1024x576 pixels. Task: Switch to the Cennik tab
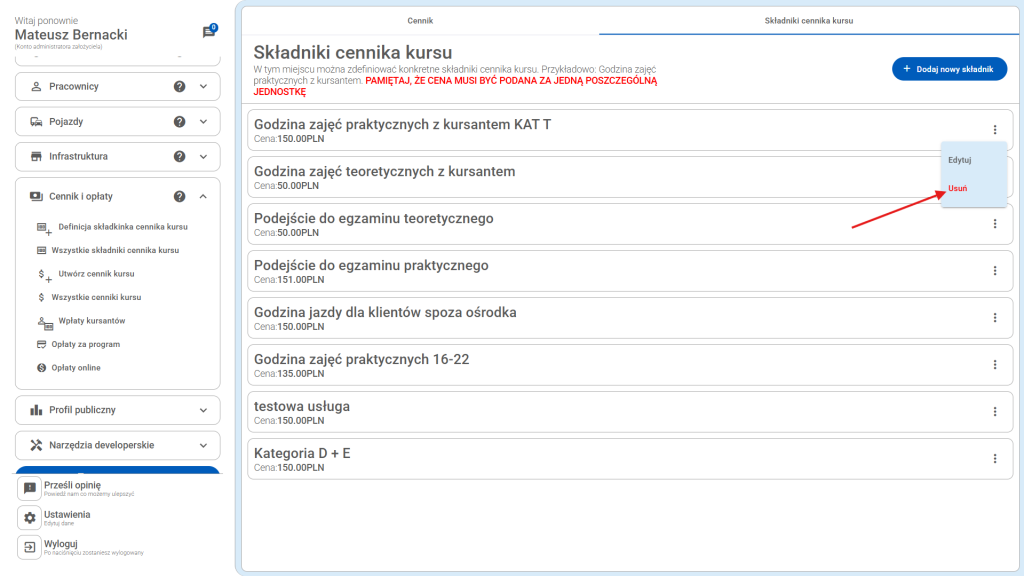tap(420, 20)
